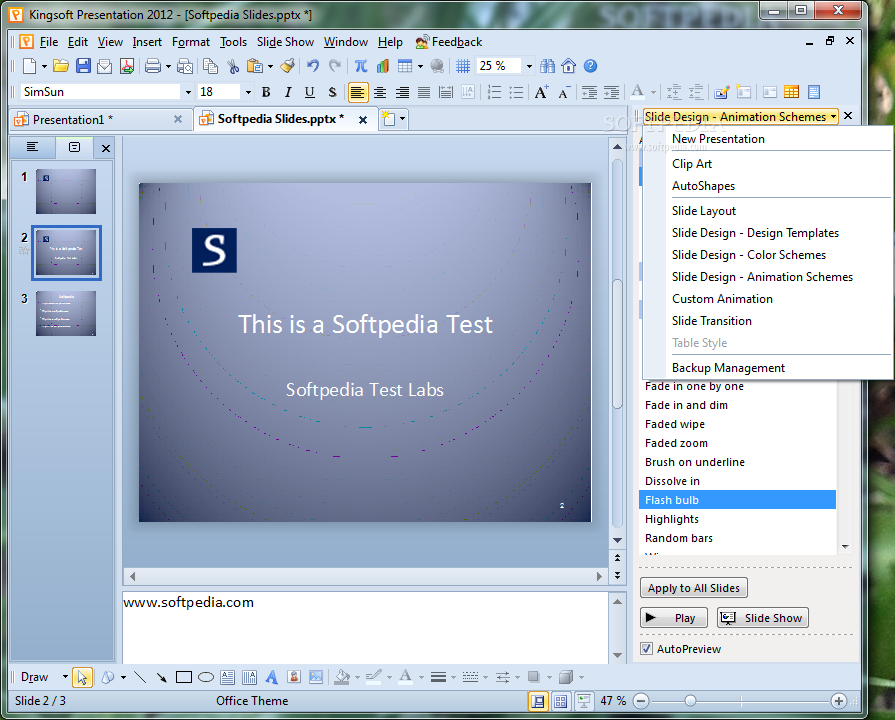This screenshot has width=895, height=720.
Task: Select Slide Design - Color Schemes menu entry
Action: 749,255
